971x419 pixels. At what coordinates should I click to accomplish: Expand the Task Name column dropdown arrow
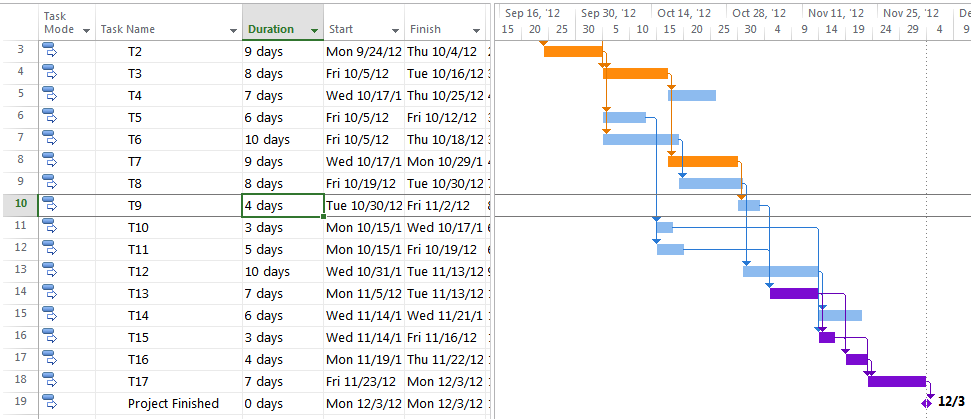tap(231, 31)
